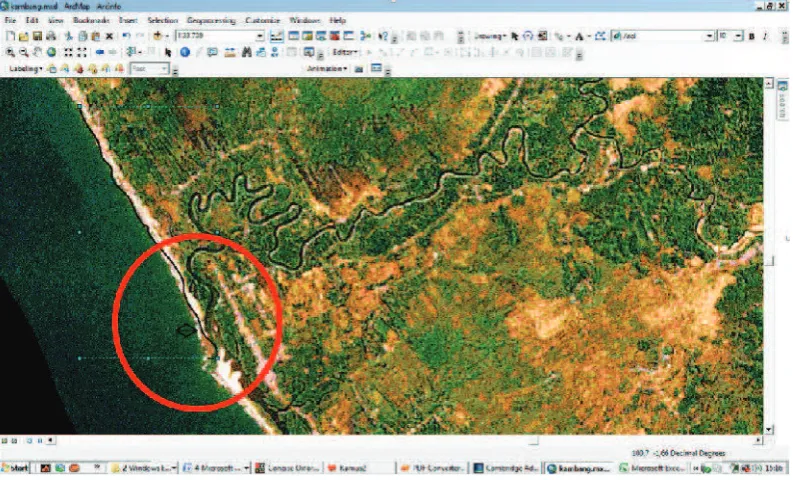This screenshot has width=793, height=480.
Task: Switch to Microsoft Excel taskbar window
Action: tap(654, 468)
